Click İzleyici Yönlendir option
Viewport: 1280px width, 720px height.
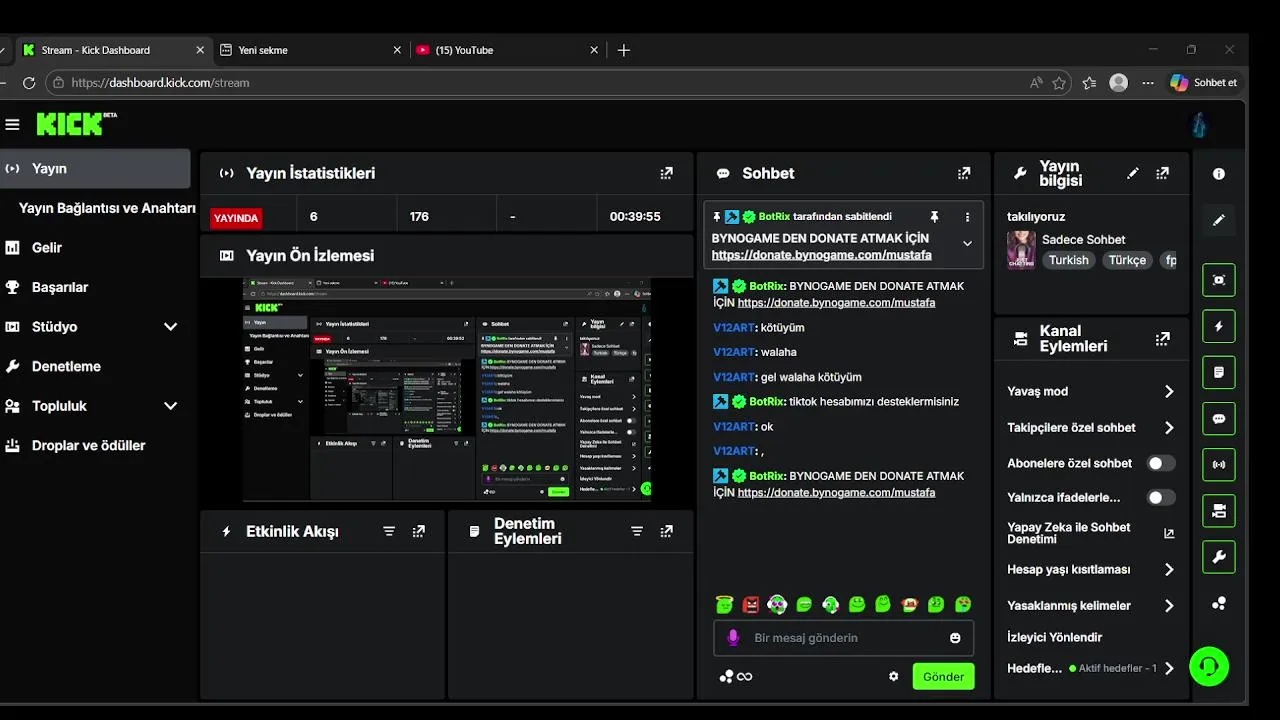tap(1054, 637)
